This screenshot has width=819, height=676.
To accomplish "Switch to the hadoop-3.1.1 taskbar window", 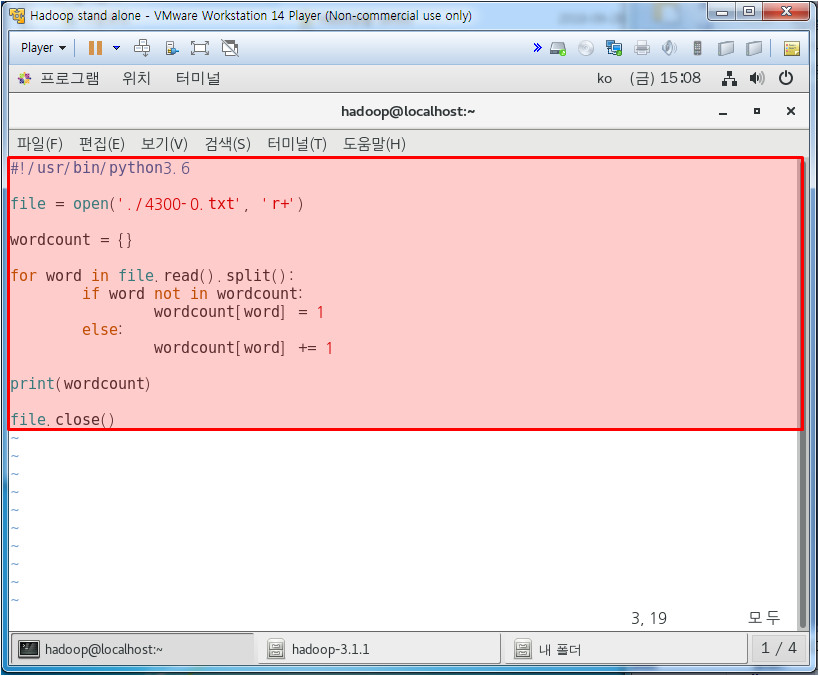I will [379, 649].
